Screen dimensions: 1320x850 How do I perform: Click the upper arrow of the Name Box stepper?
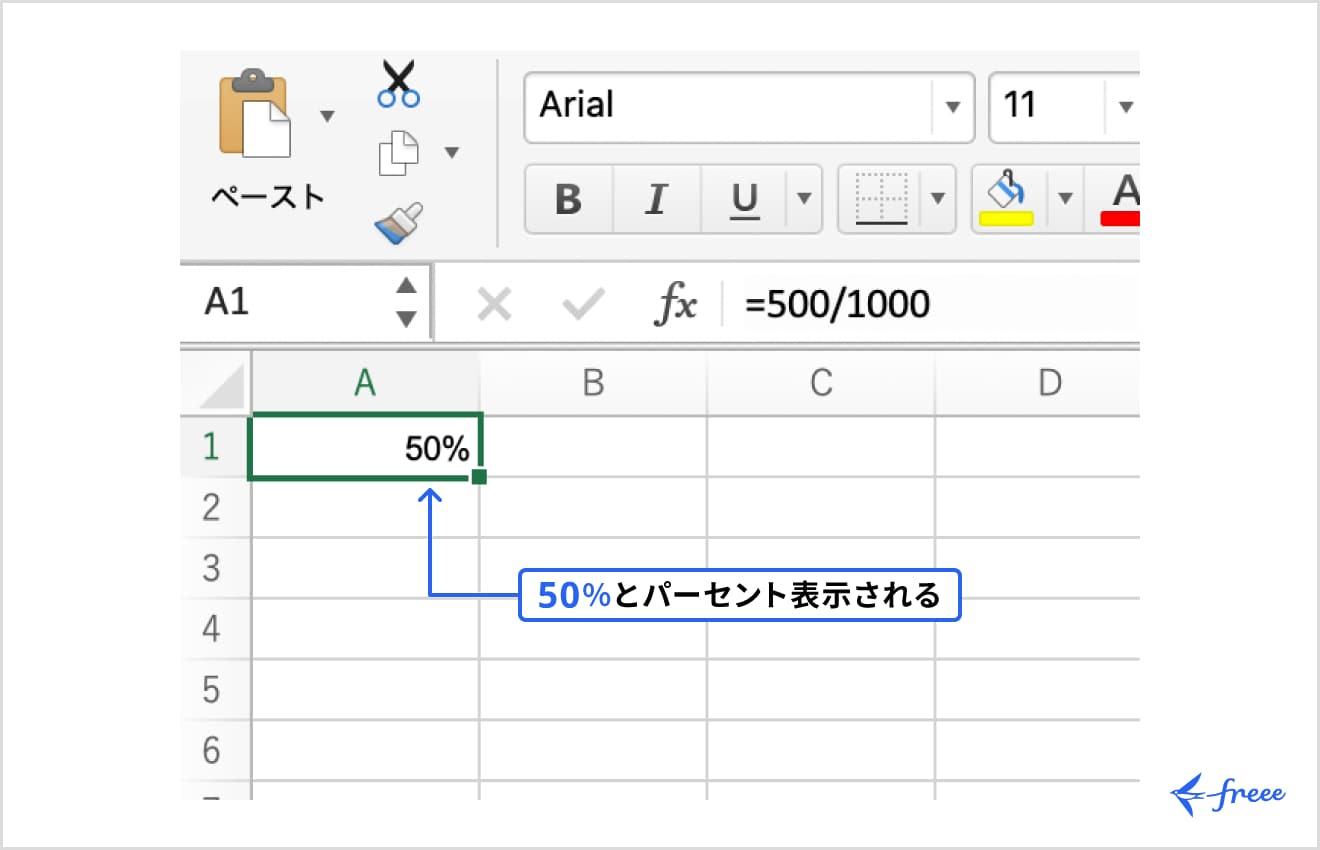pyautogui.click(x=407, y=287)
